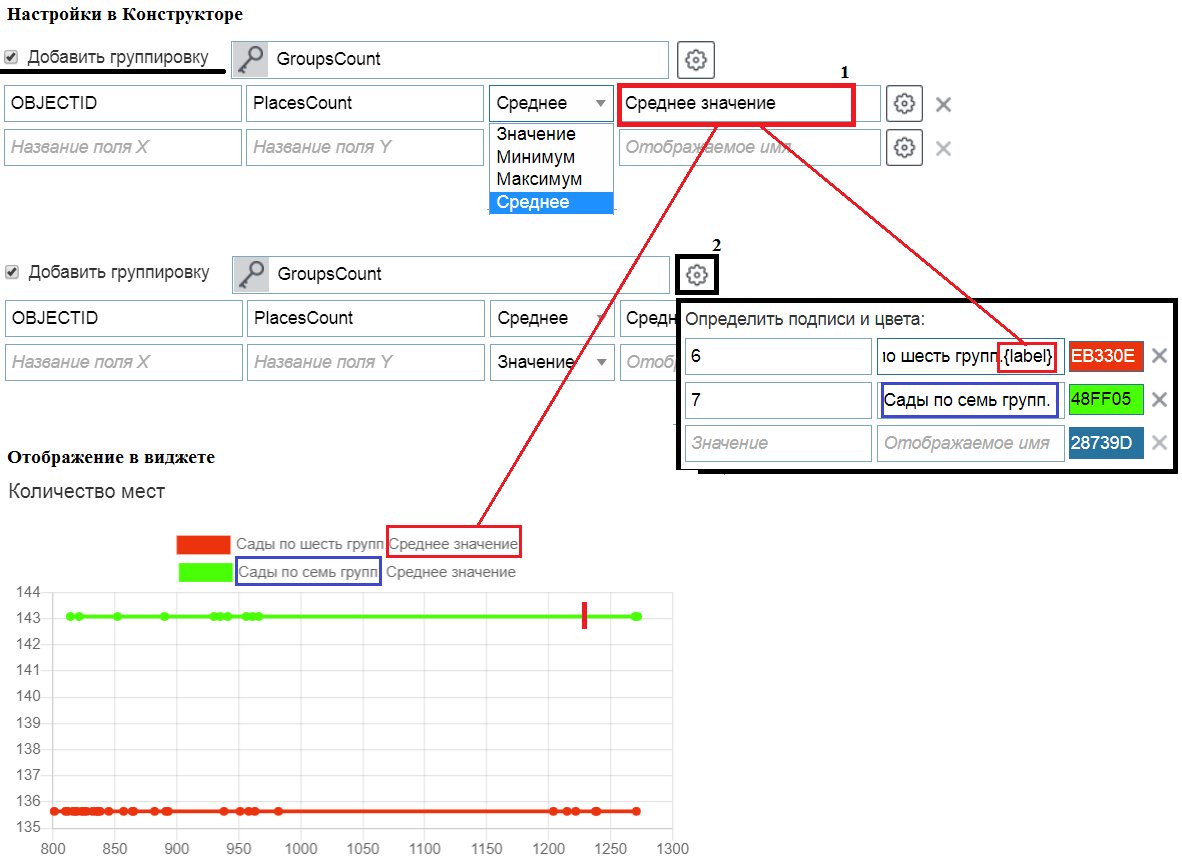Toggle red series in the chart legend
The image size is (1182, 861).
coord(203,545)
